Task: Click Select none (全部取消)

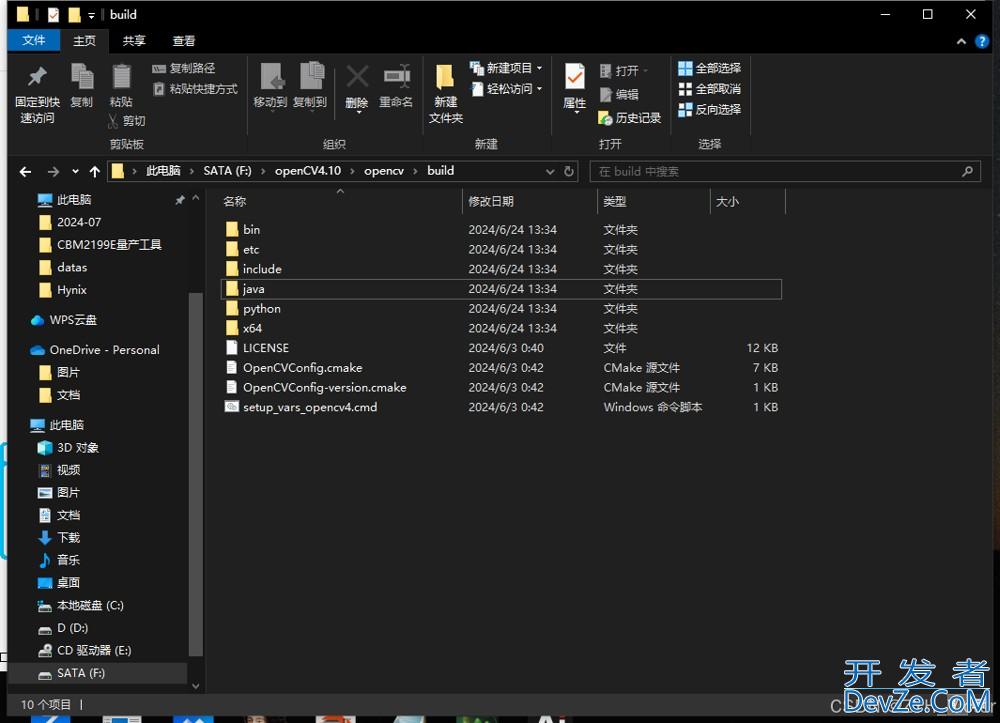Action: click(710, 89)
